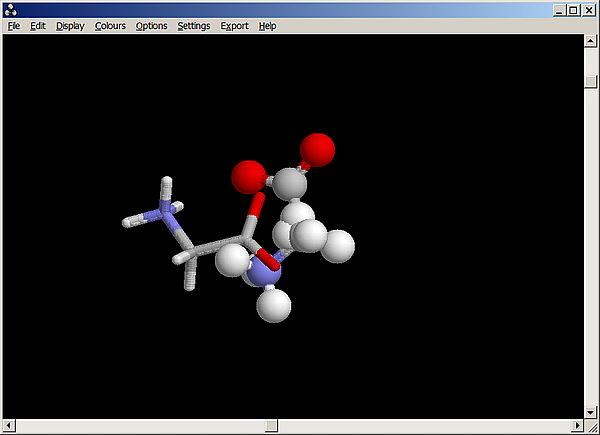600x435 pixels.
Task: Click the horizontal scrollbar left arrow
Action: coord(8,426)
